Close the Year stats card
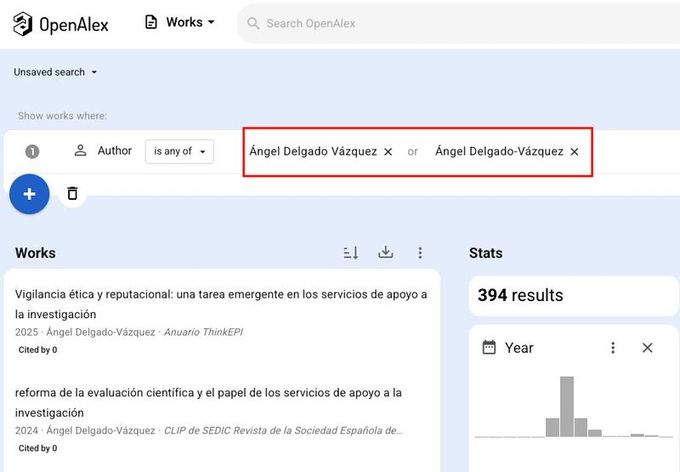The image size is (680, 472). point(647,347)
